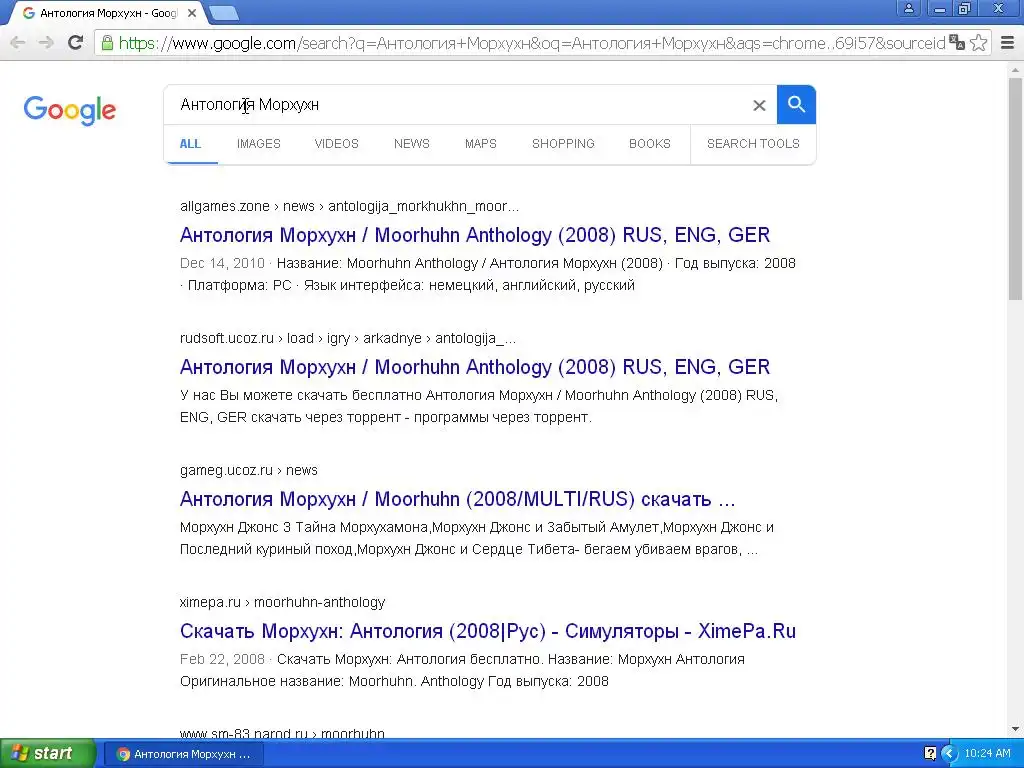This screenshot has width=1024, height=768.
Task: Click the snippet about скачать через торрент
Action: pos(479,406)
